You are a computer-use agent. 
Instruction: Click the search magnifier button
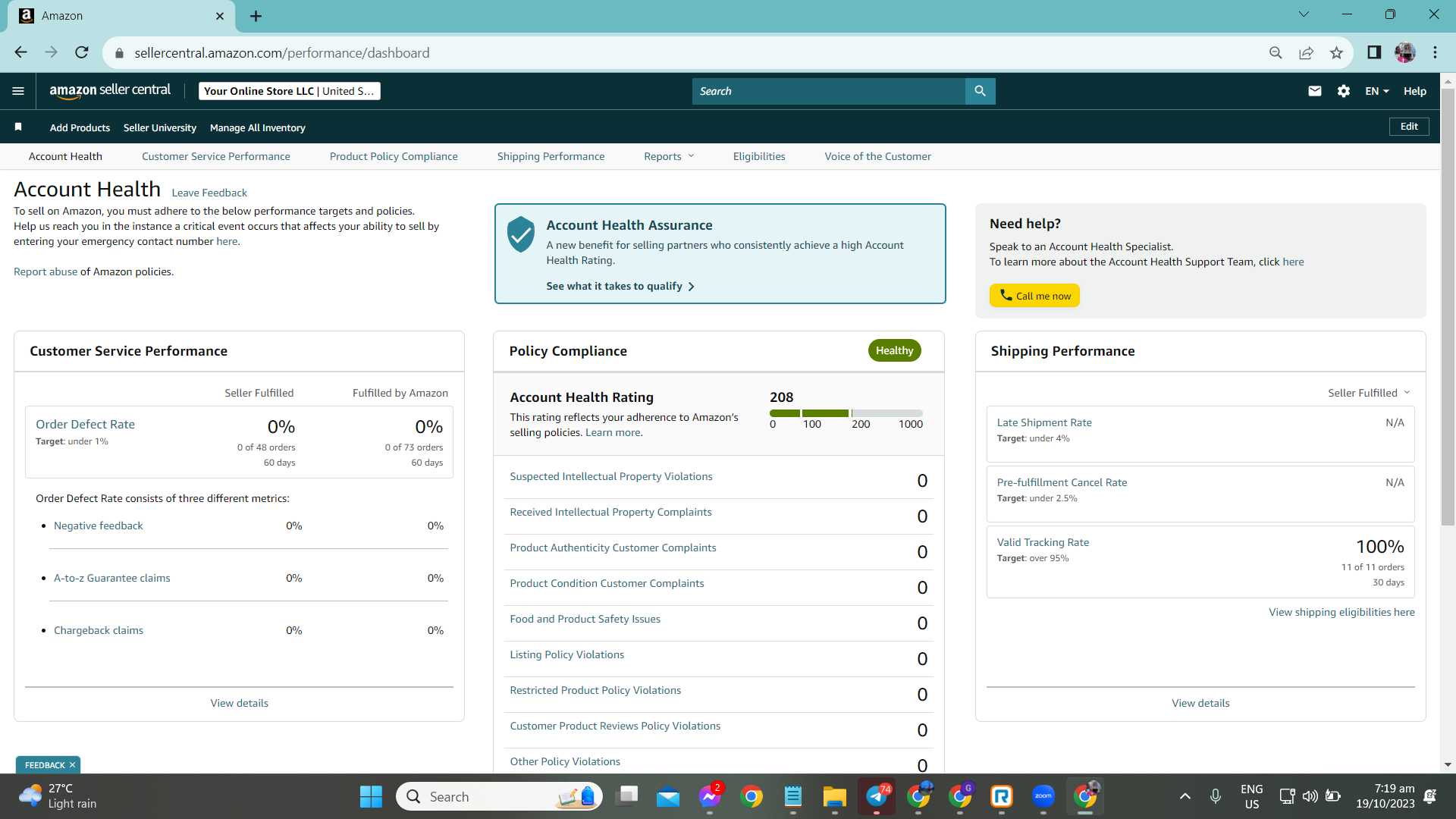(x=980, y=91)
